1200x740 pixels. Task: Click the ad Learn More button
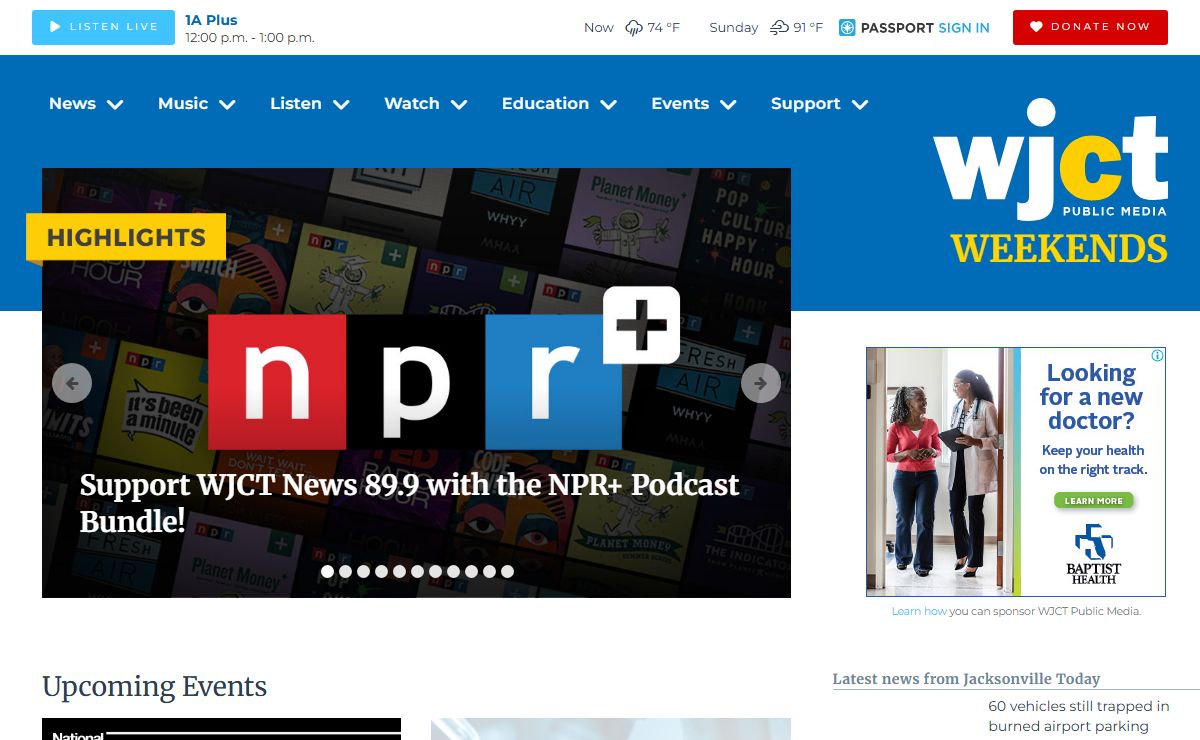pyautogui.click(x=1094, y=501)
